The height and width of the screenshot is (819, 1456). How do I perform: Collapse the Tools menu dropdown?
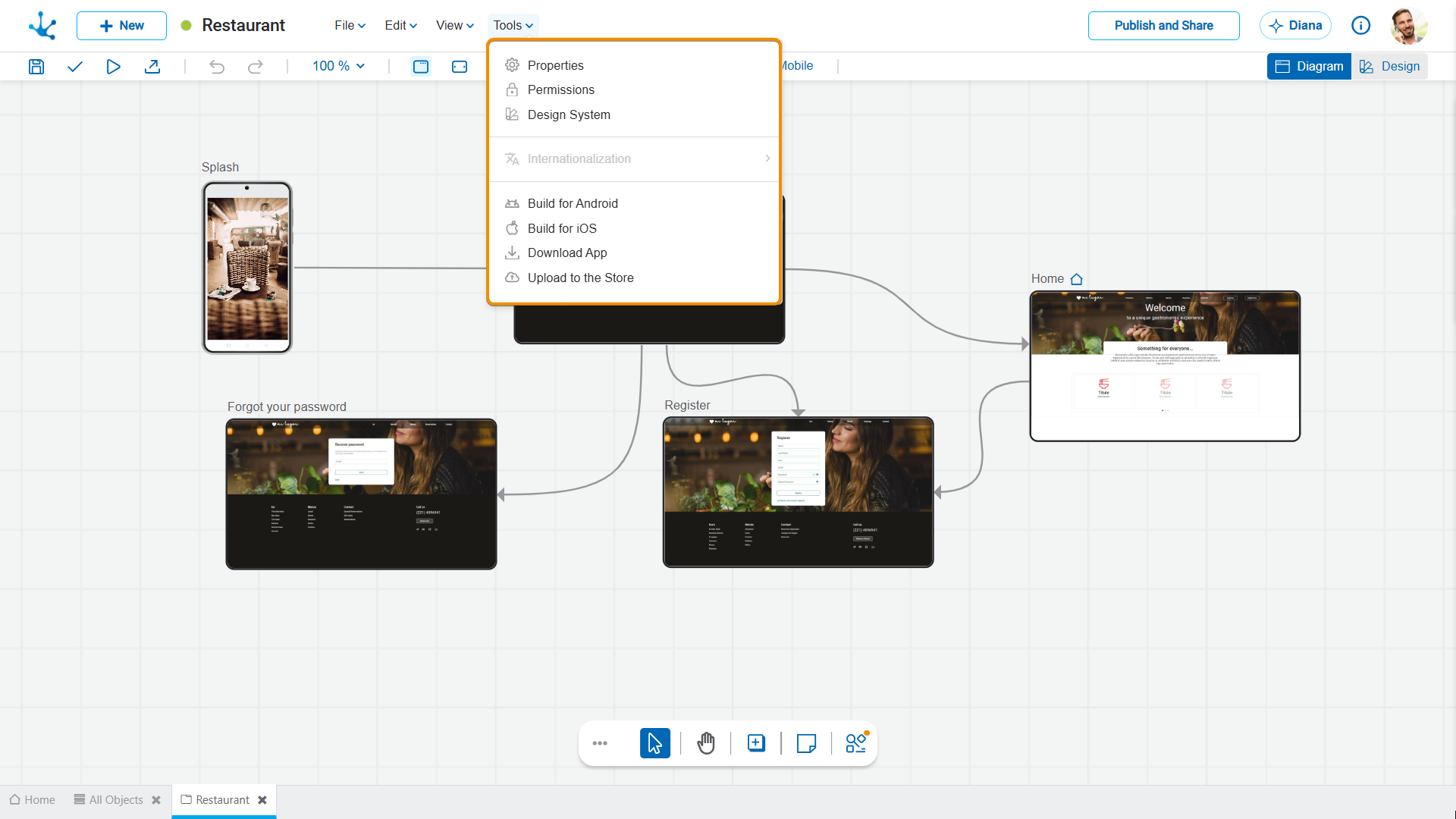pos(513,26)
